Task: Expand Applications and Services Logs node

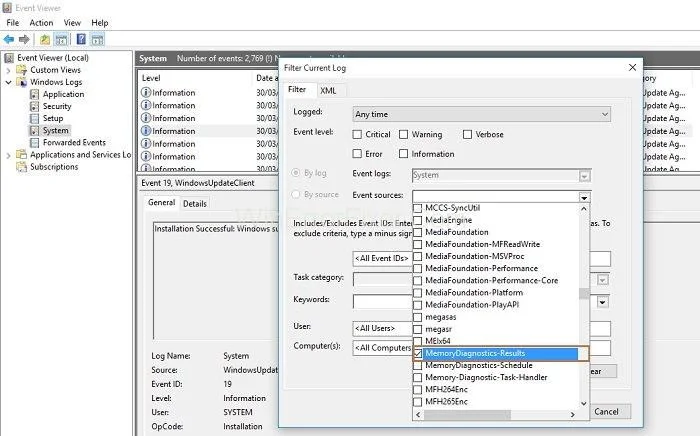Action: [x=8, y=156]
